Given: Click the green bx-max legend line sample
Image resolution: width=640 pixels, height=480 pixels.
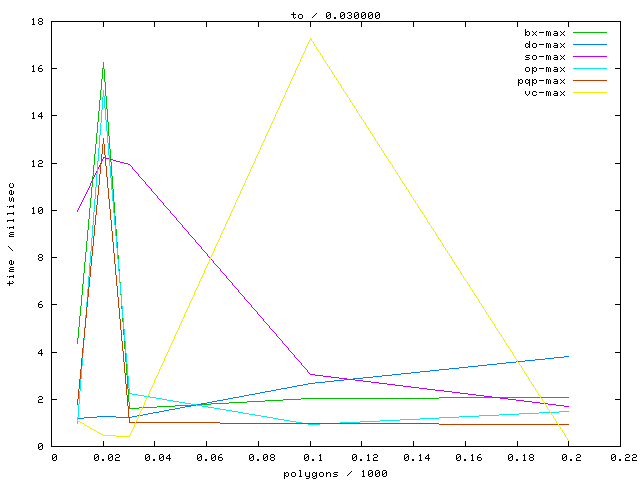Looking at the screenshot, I should (x=590, y=33).
